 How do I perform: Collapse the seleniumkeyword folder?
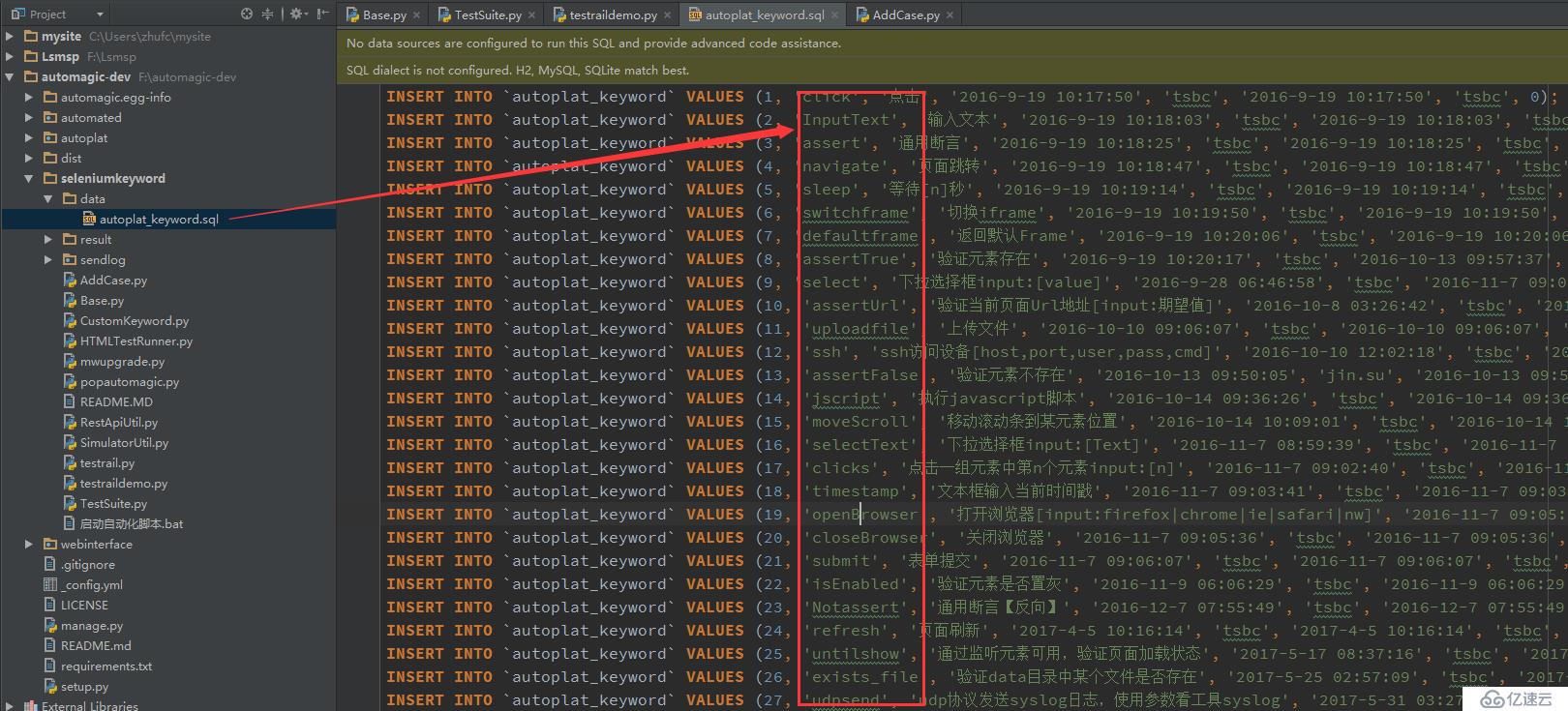coord(29,178)
